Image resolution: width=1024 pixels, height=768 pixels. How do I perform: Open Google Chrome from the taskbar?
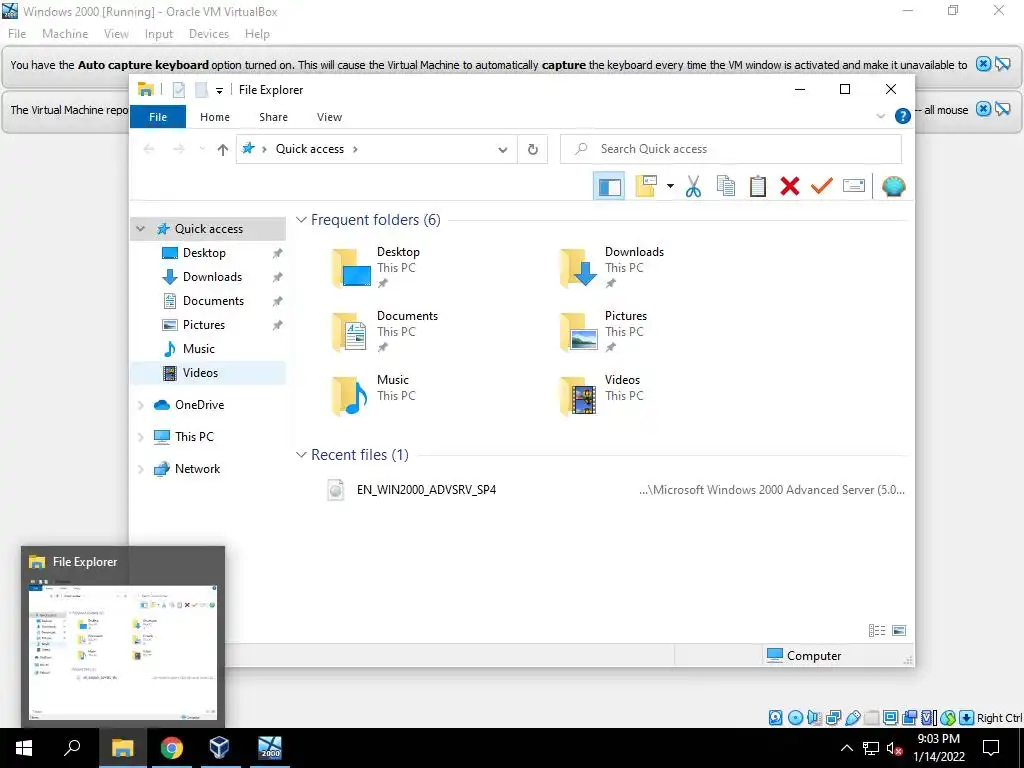tap(172, 748)
